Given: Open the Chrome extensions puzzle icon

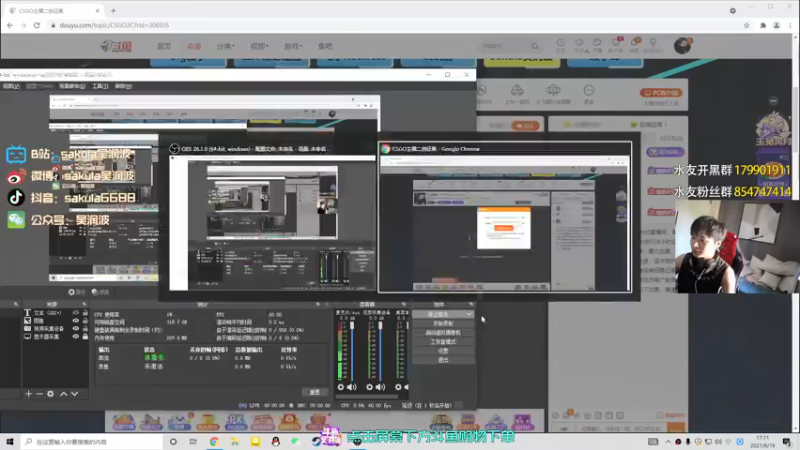Looking at the screenshot, I should (763, 25).
